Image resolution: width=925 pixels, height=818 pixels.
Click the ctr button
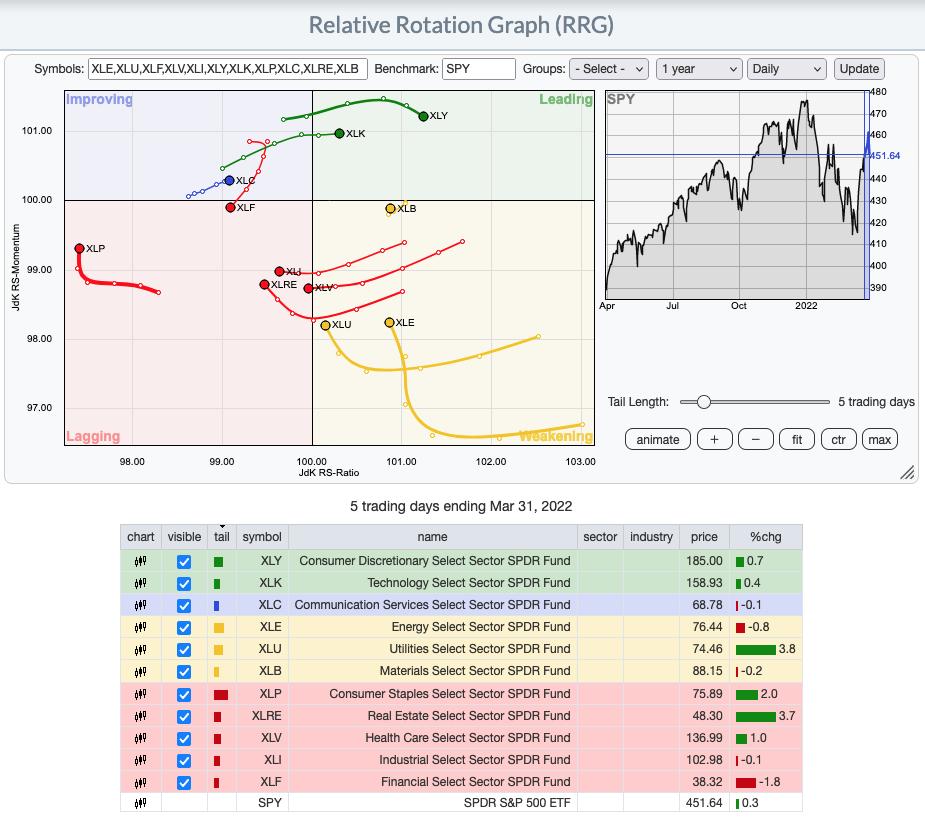(x=838, y=439)
